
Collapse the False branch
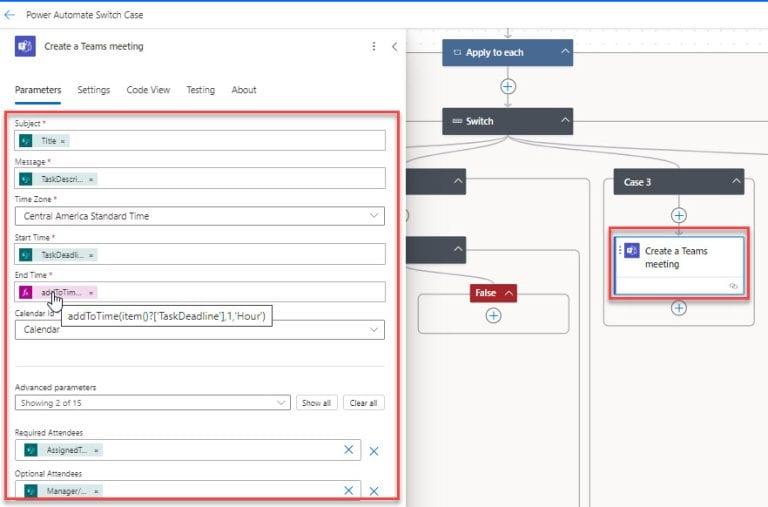pos(509,293)
